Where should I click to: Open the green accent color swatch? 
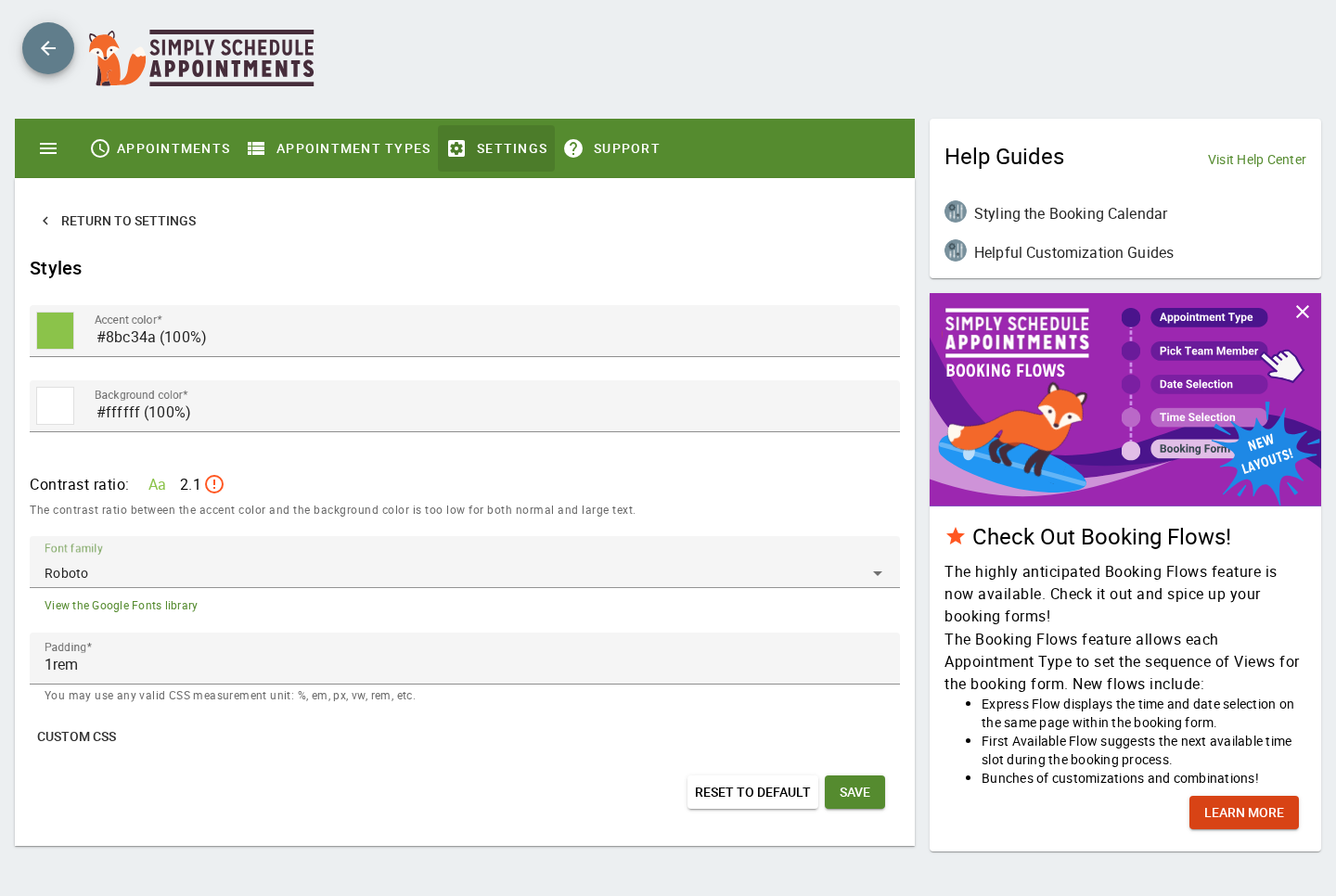(56, 331)
